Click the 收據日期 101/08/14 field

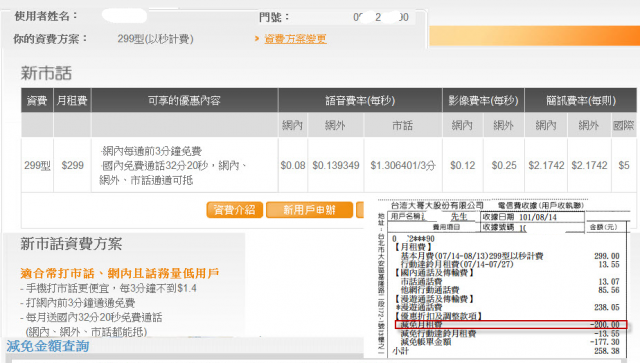click(x=532, y=217)
